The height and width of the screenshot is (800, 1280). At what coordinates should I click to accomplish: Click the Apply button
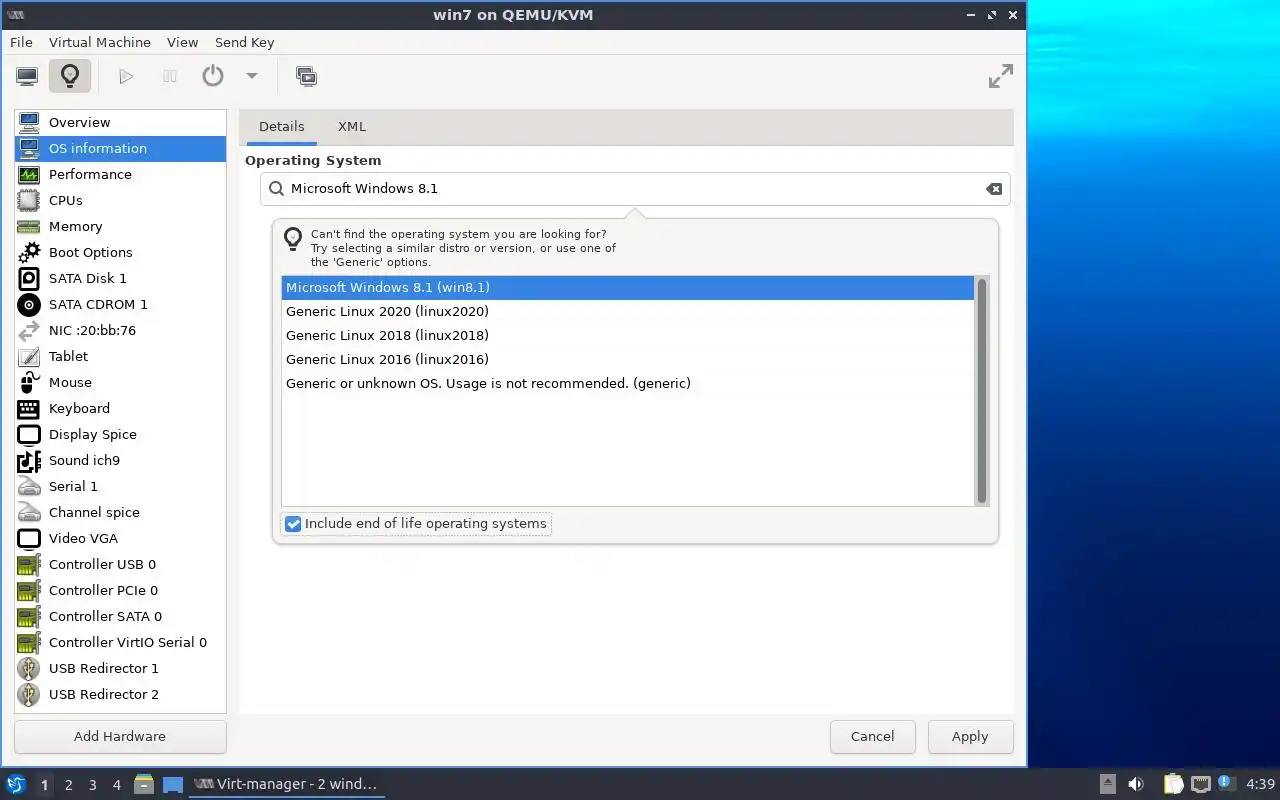point(970,736)
